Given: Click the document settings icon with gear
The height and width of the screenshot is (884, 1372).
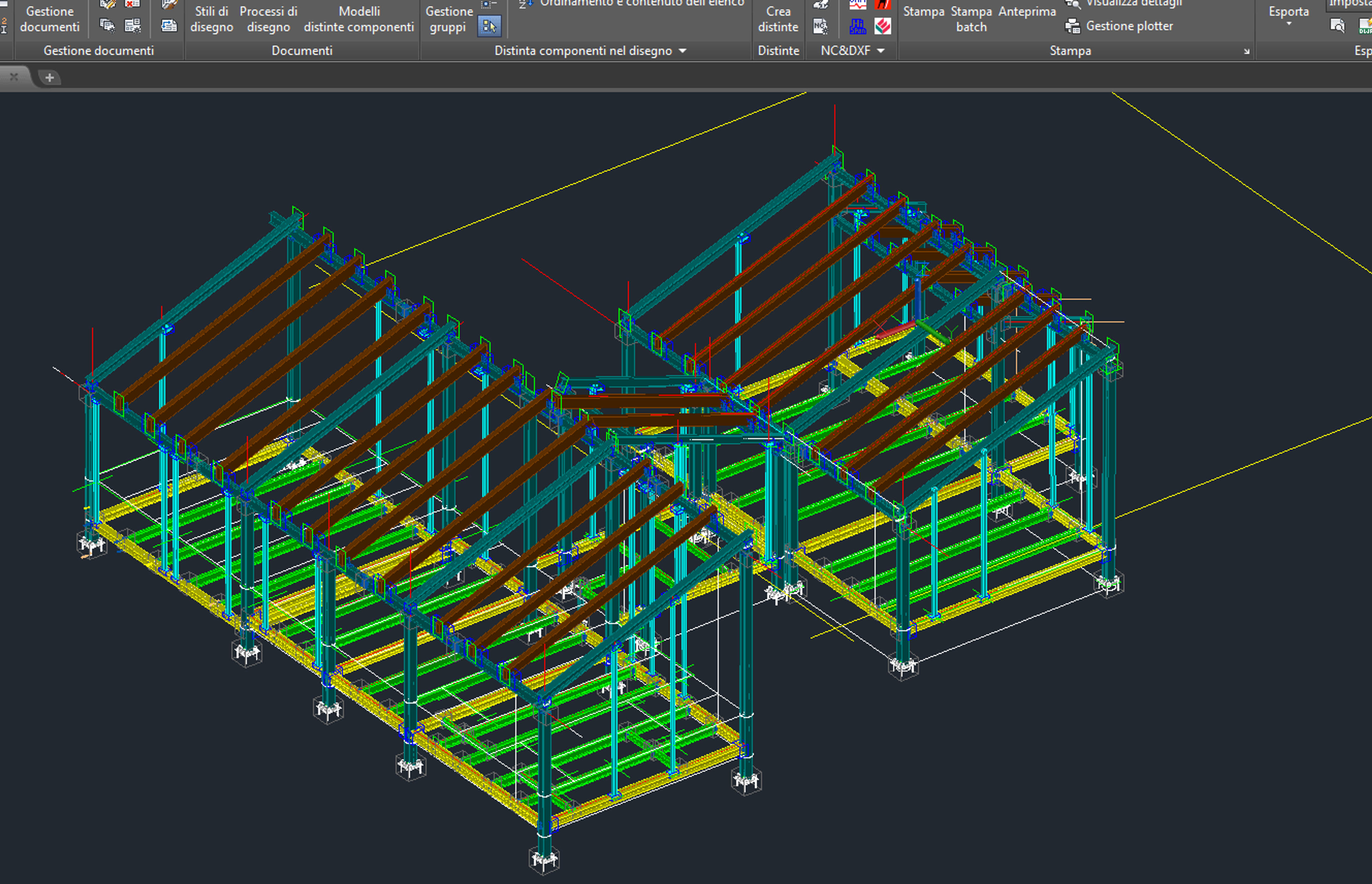Looking at the screenshot, I should [107, 26].
